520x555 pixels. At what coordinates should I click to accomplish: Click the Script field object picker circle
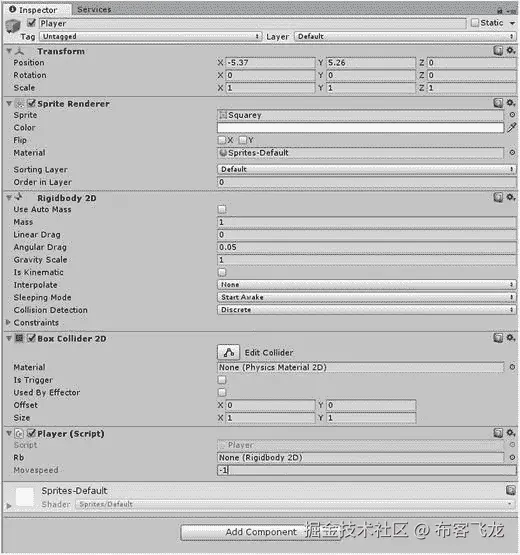(x=512, y=445)
